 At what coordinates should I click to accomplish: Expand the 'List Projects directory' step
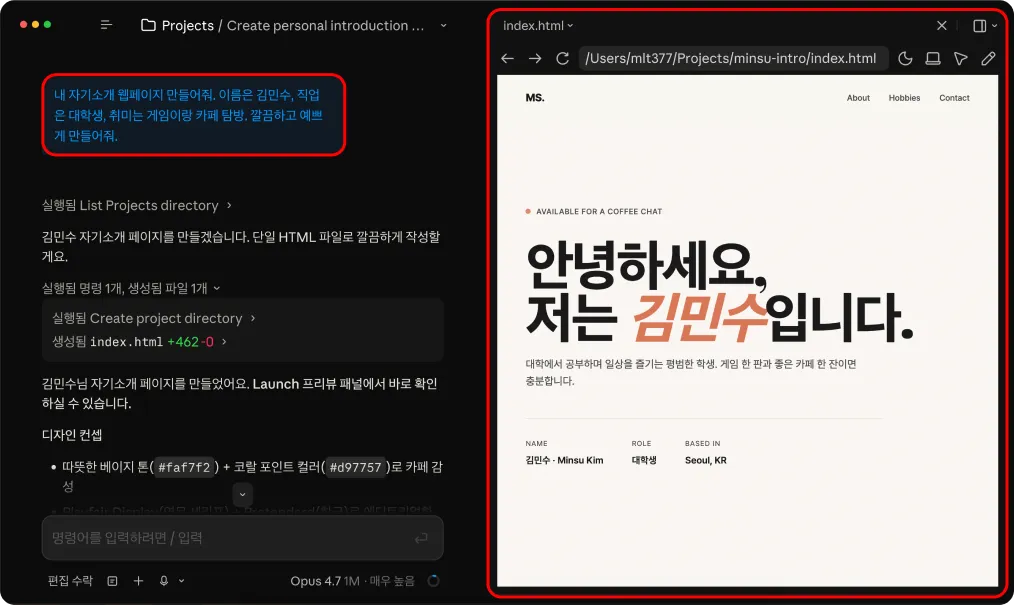coord(136,206)
